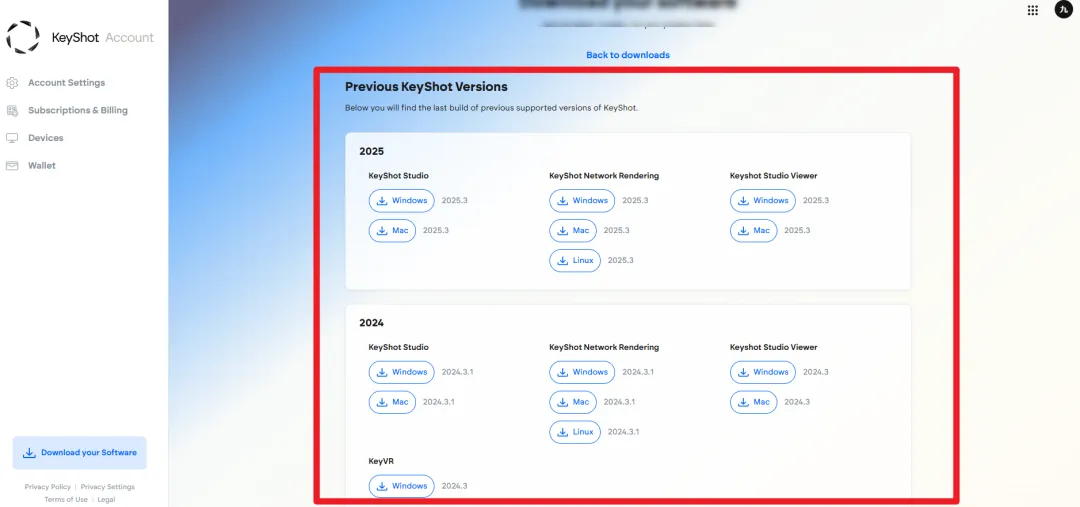The width and height of the screenshot is (1080, 507).
Task: Click the Account Settings gear icon
Action: pyautogui.click(x=12, y=83)
